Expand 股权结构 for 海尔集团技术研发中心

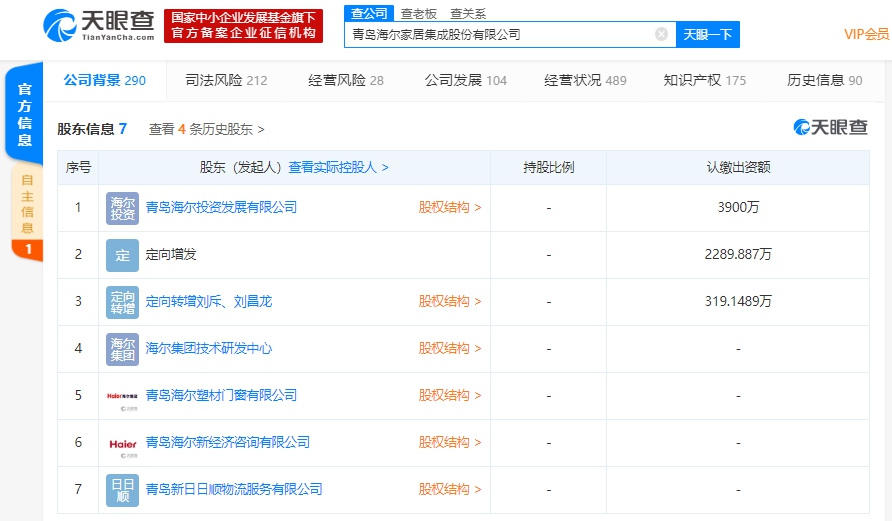(x=449, y=349)
